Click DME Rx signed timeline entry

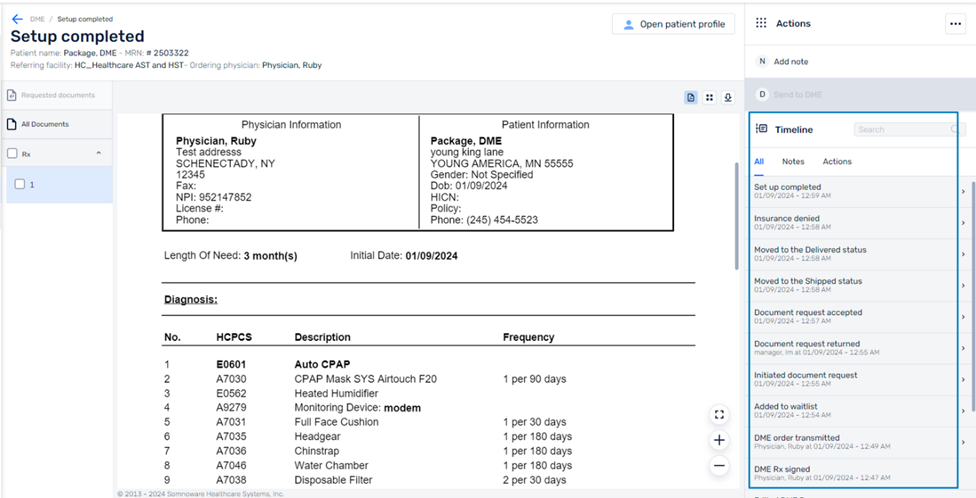coord(853,473)
